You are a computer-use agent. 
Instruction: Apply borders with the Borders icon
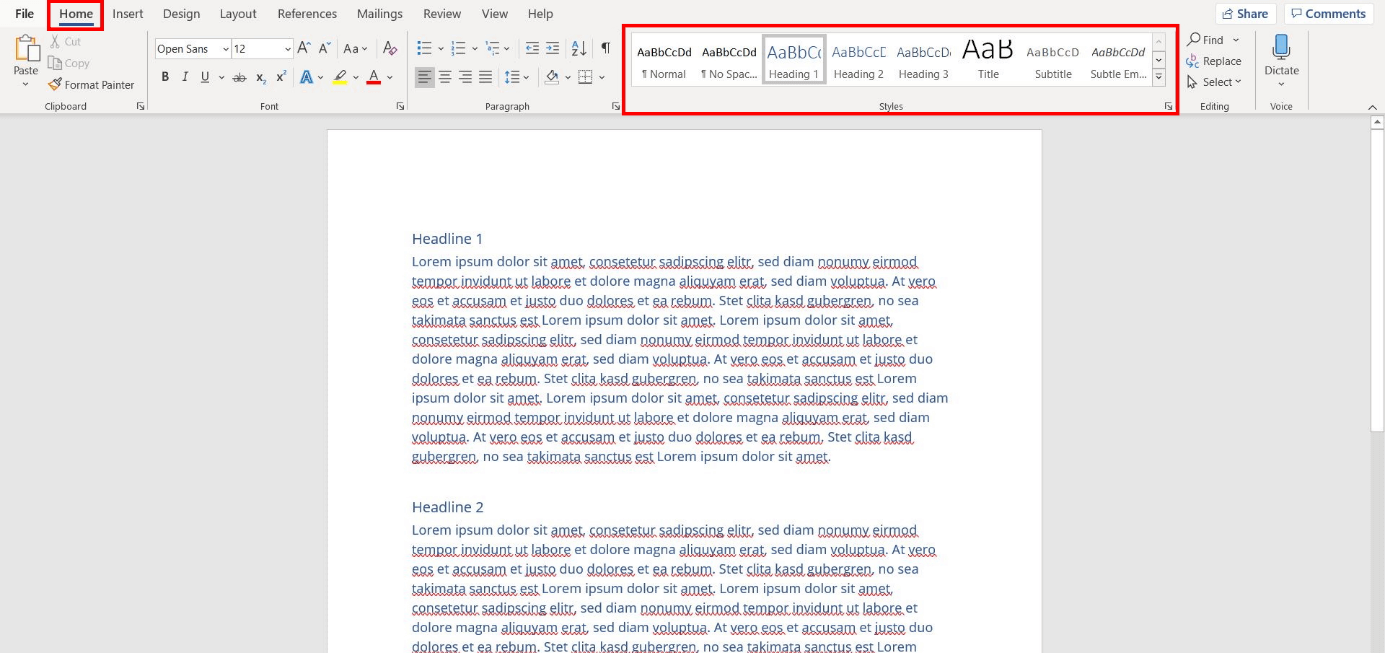click(586, 77)
